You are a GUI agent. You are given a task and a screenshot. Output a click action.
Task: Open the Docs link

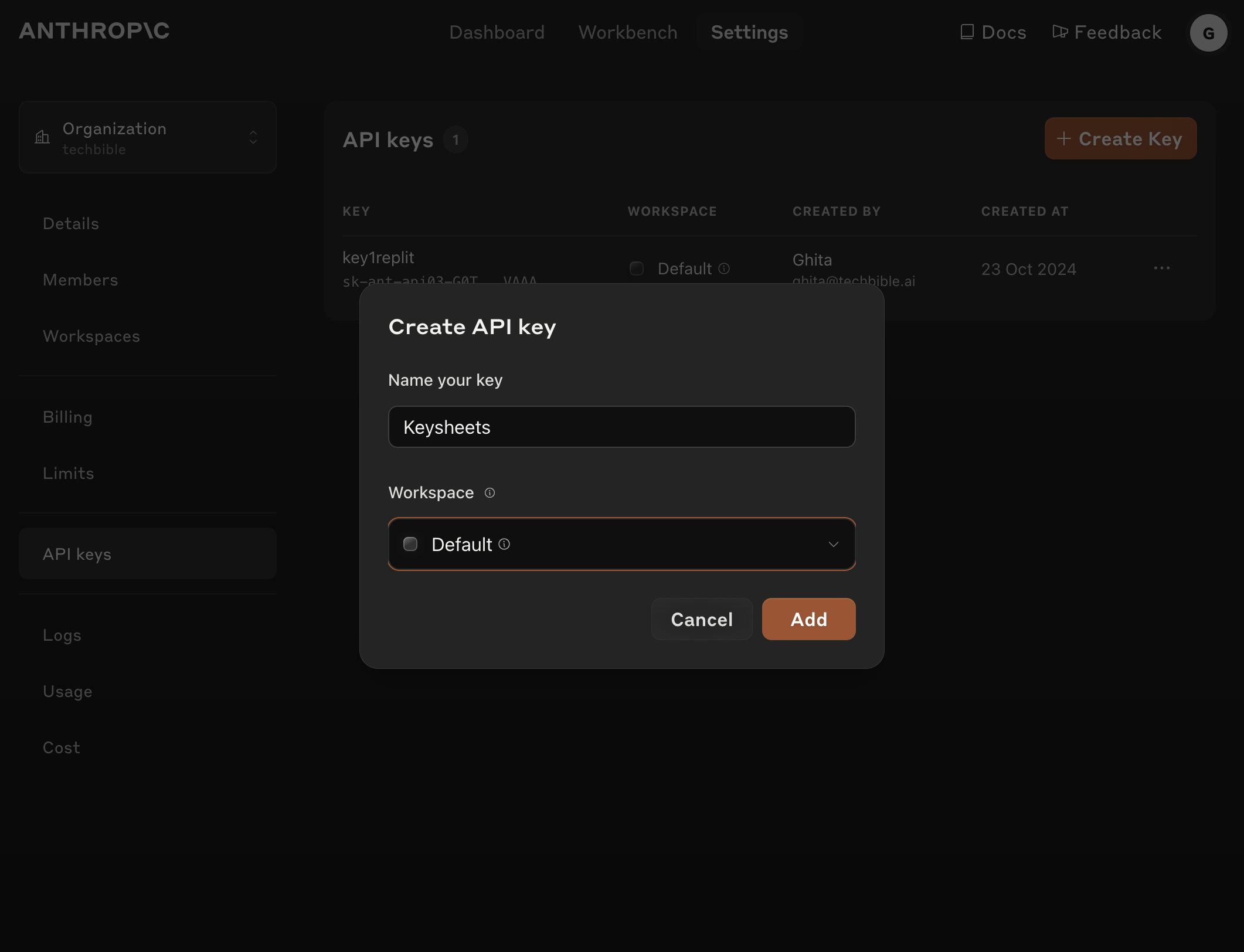point(993,32)
